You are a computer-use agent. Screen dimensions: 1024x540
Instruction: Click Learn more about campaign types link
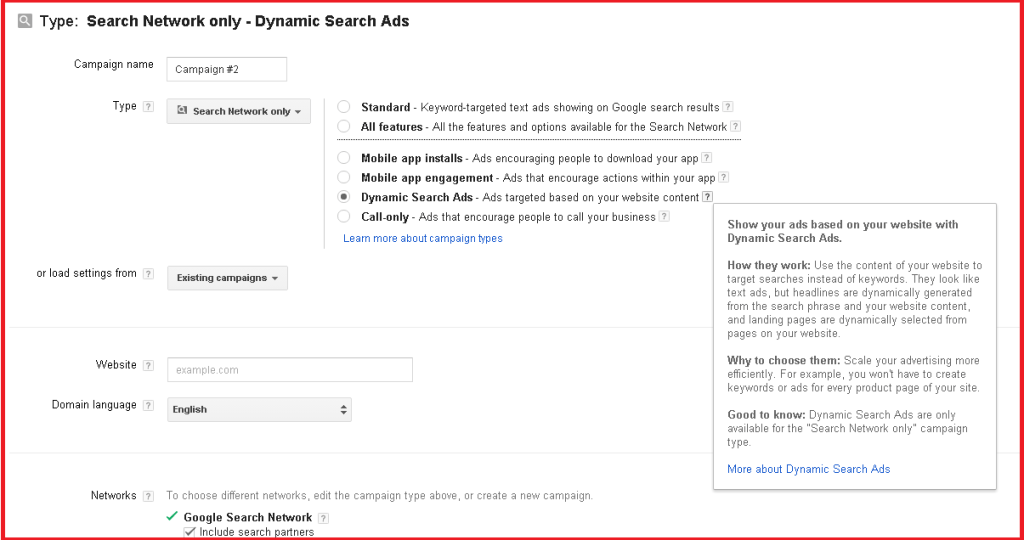[422, 239]
